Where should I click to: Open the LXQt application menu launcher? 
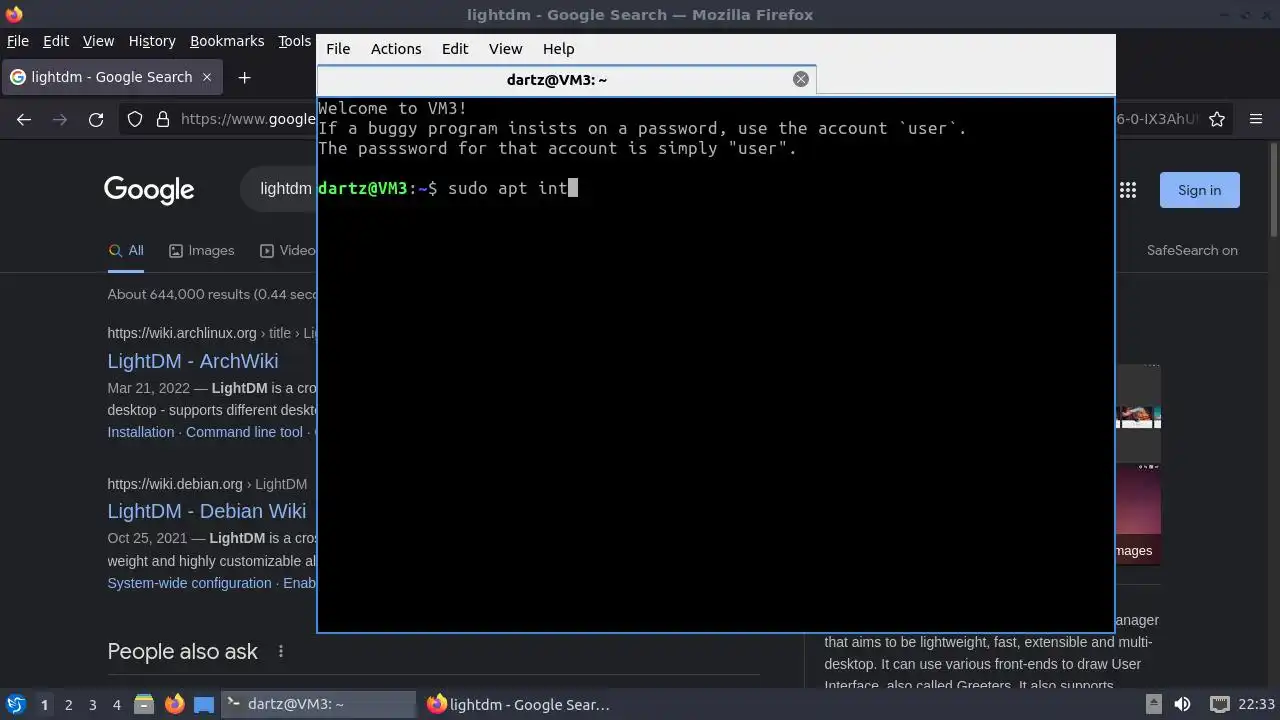pos(15,704)
